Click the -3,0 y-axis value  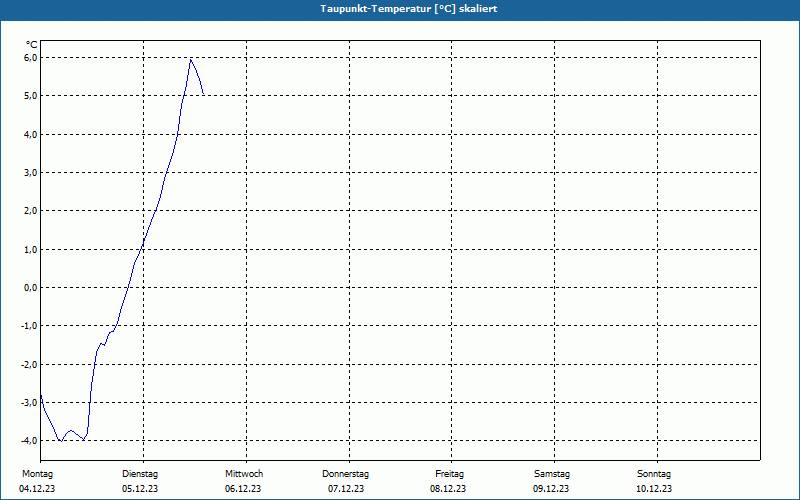coord(30,403)
